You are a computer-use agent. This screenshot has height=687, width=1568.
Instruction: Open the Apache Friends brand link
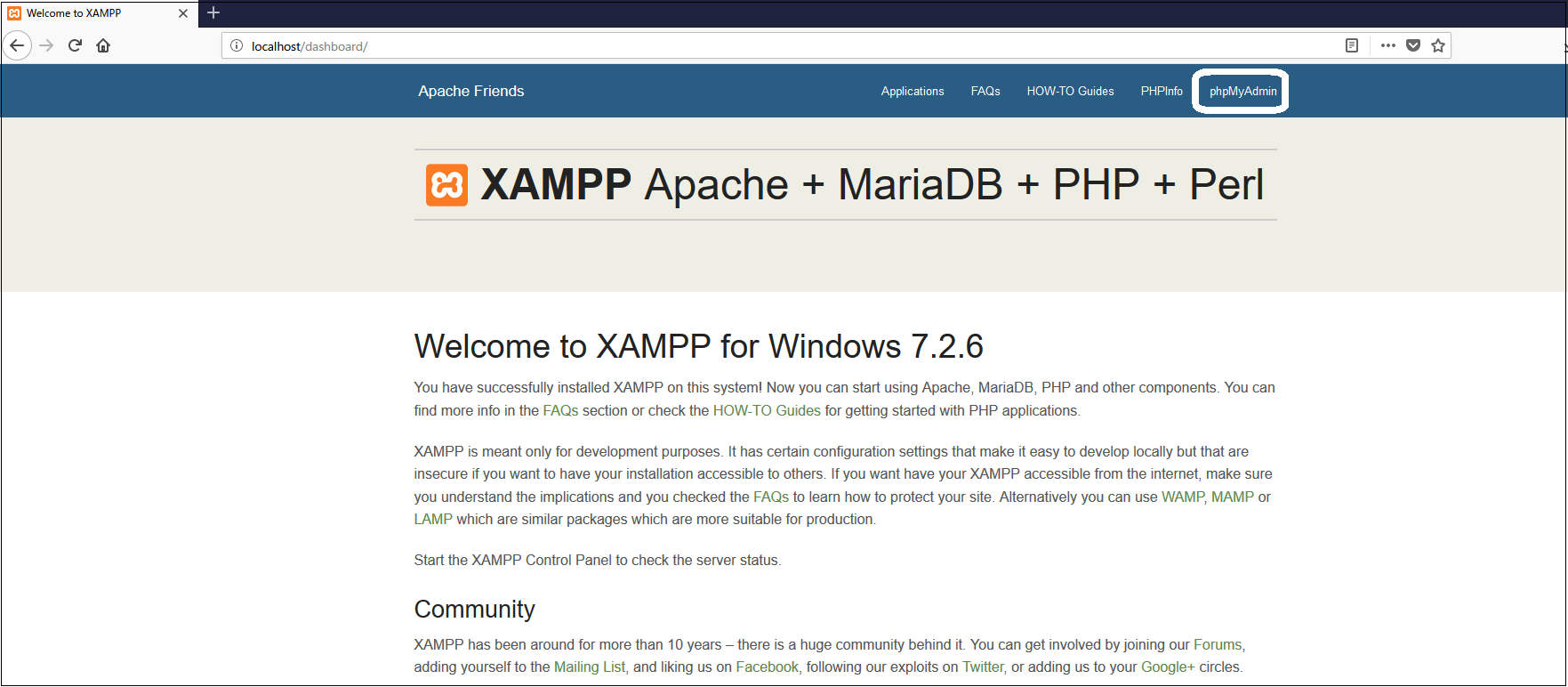pyautogui.click(x=471, y=91)
